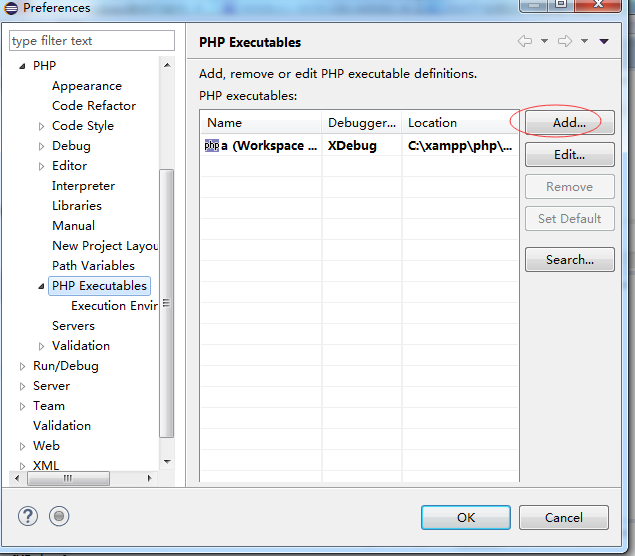Viewport: 635px width, 556px height.
Task: Select New Project Layout item
Action: pos(105,246)
